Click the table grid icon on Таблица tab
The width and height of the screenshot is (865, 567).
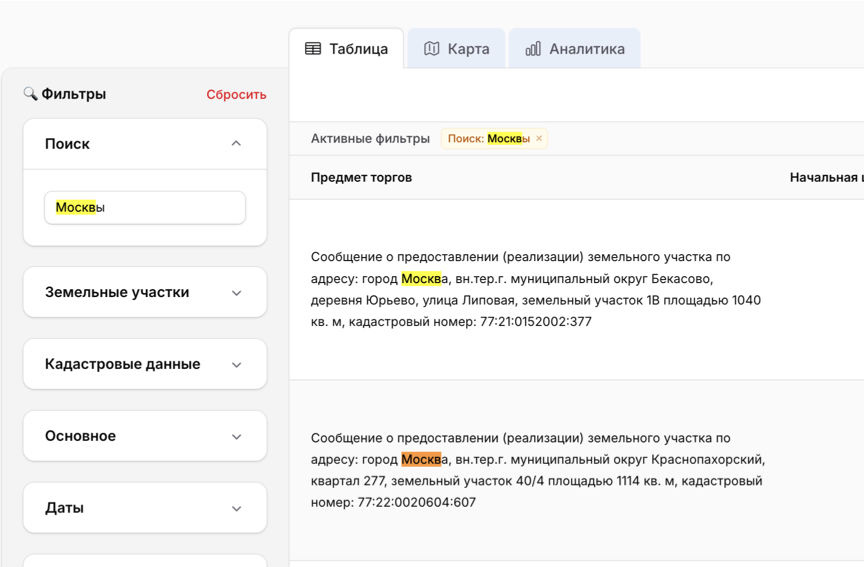(313, 49)
